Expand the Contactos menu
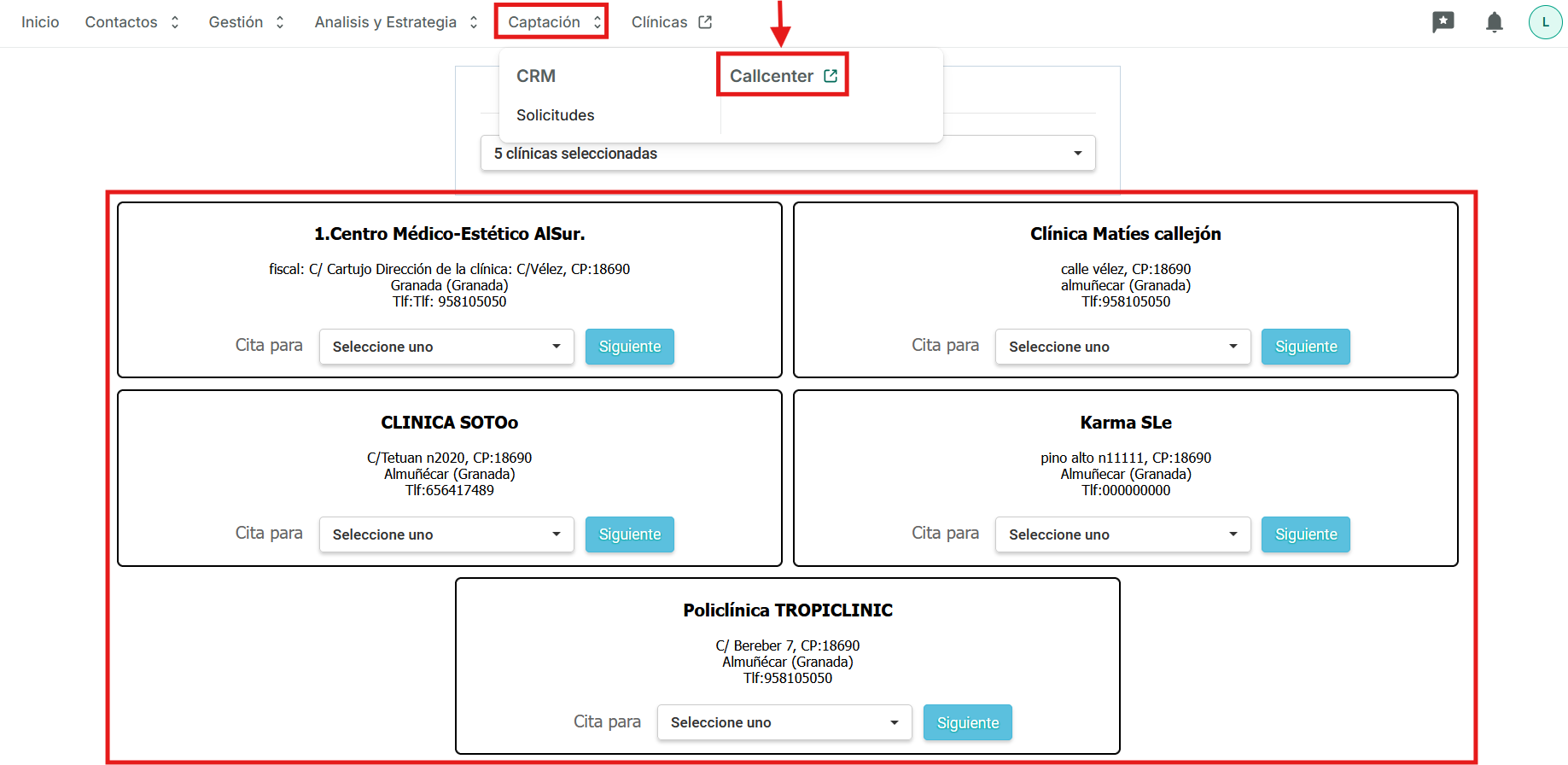The image size is (1568, 765). tap(131, 22)
